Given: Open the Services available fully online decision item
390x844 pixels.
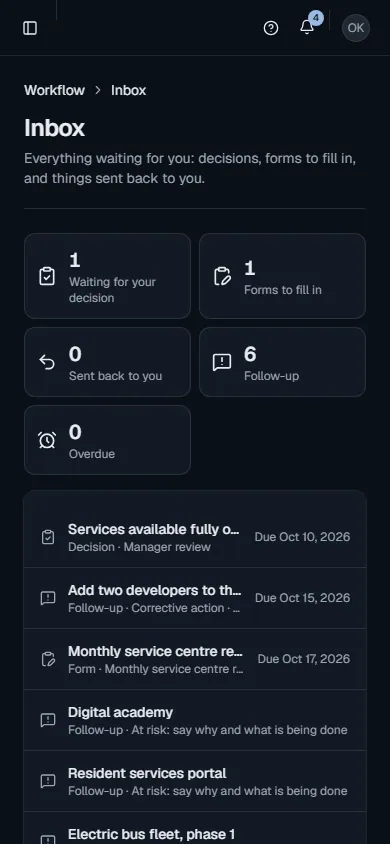Looking at the screenshot, I should click(195, 537).
